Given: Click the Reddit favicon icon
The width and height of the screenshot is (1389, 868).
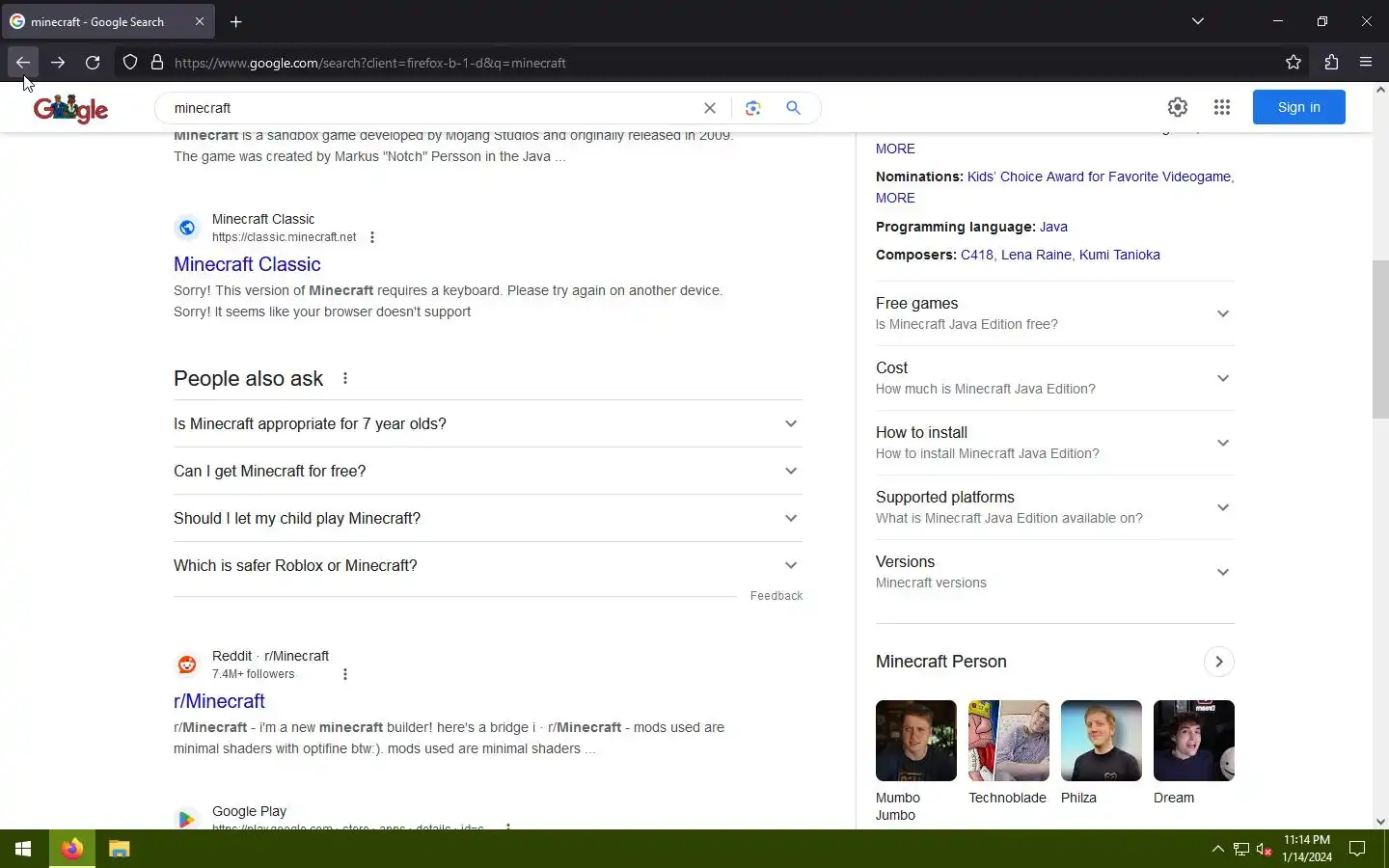Looking at the screenshot, I should pyautogui.click(x=187, y=665).
